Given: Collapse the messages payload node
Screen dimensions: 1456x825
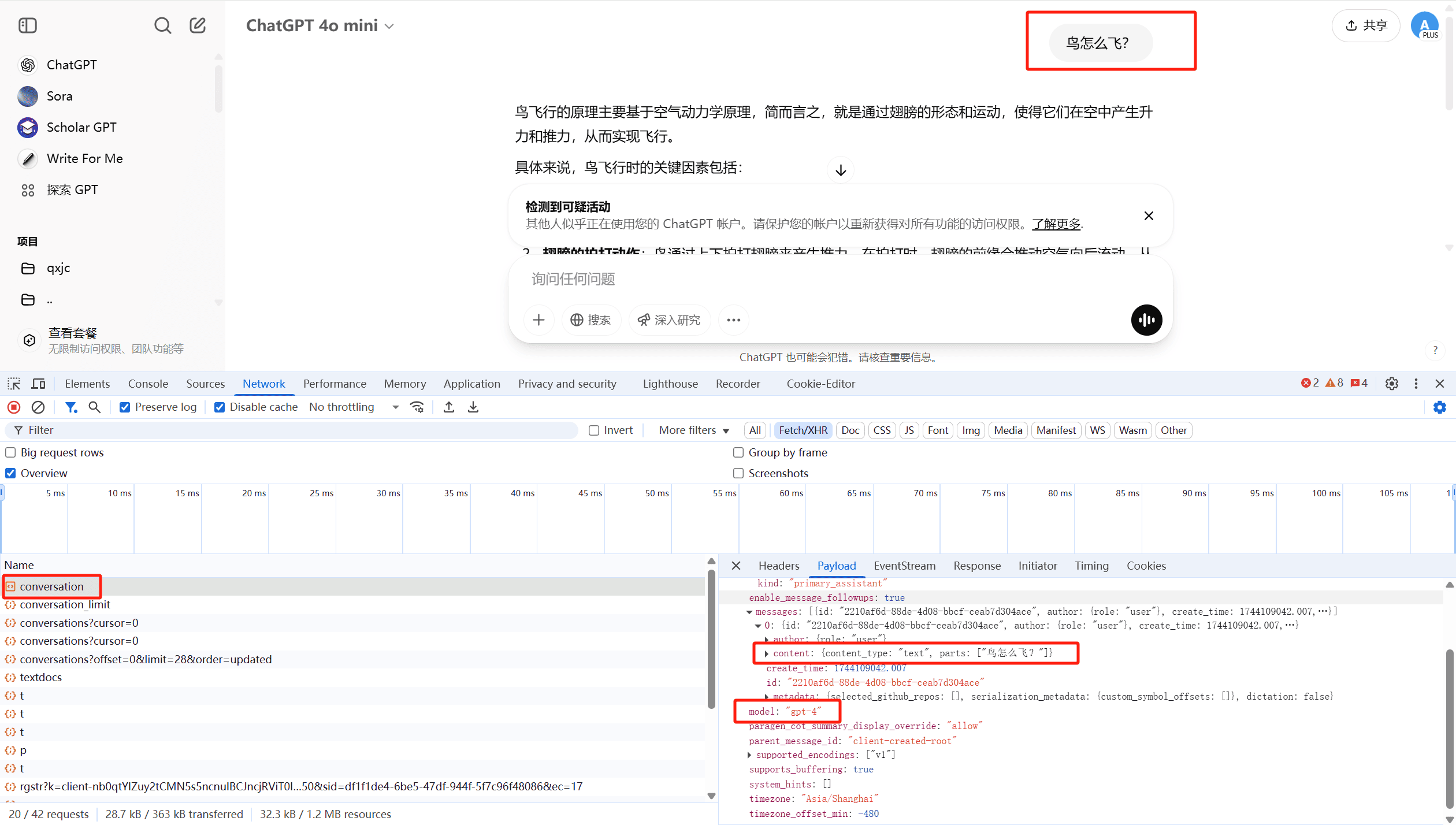Looking at the screenshot, I should coord(749,612).
